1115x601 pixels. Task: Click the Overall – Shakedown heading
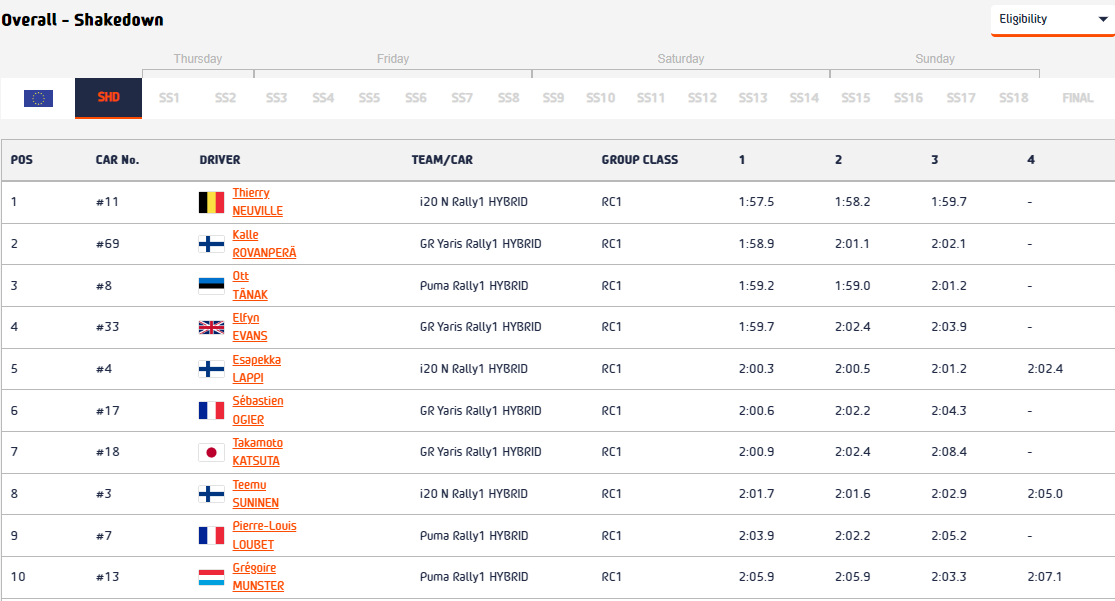point(82,20)
